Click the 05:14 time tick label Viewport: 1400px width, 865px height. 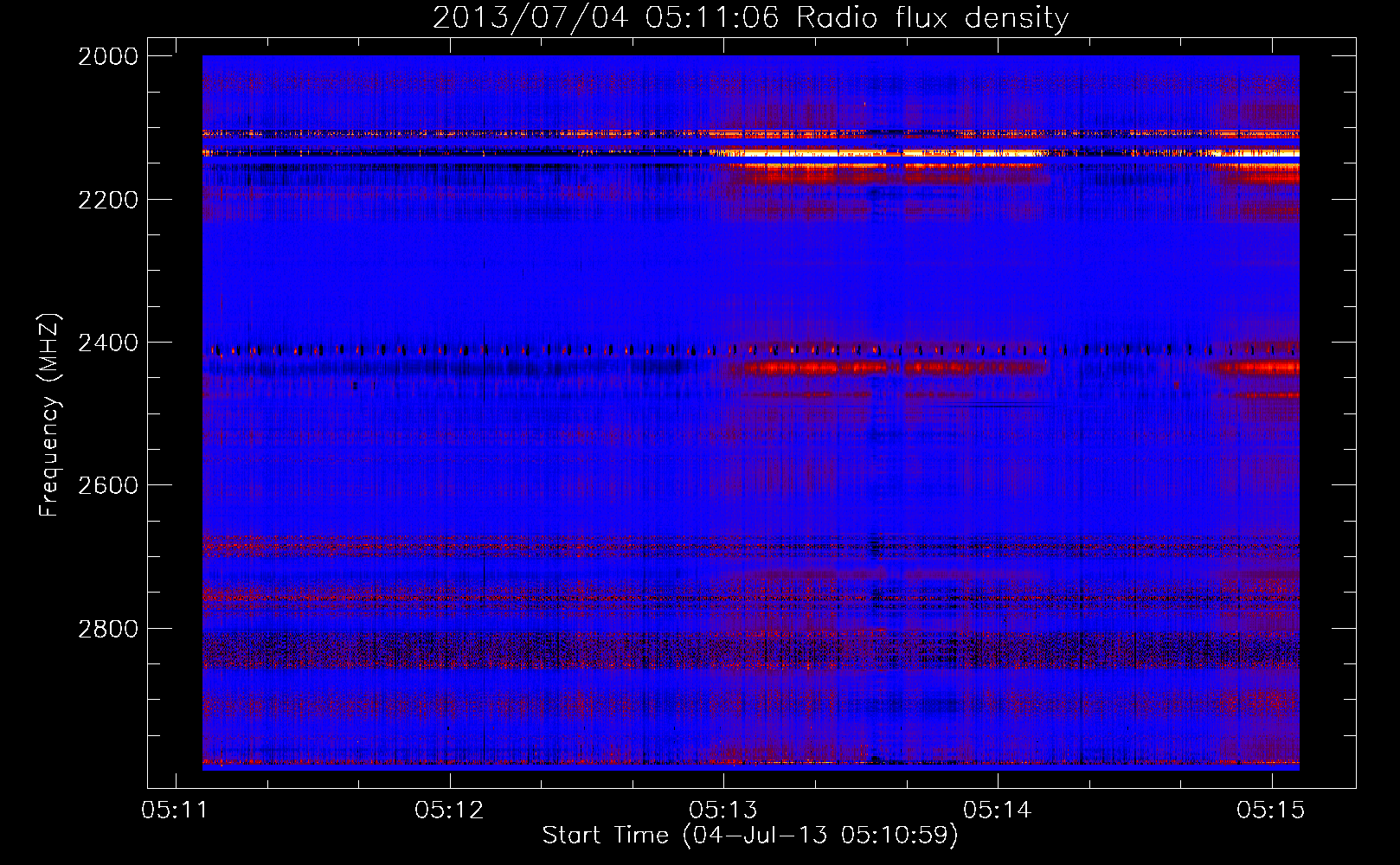tap(998, 811)
